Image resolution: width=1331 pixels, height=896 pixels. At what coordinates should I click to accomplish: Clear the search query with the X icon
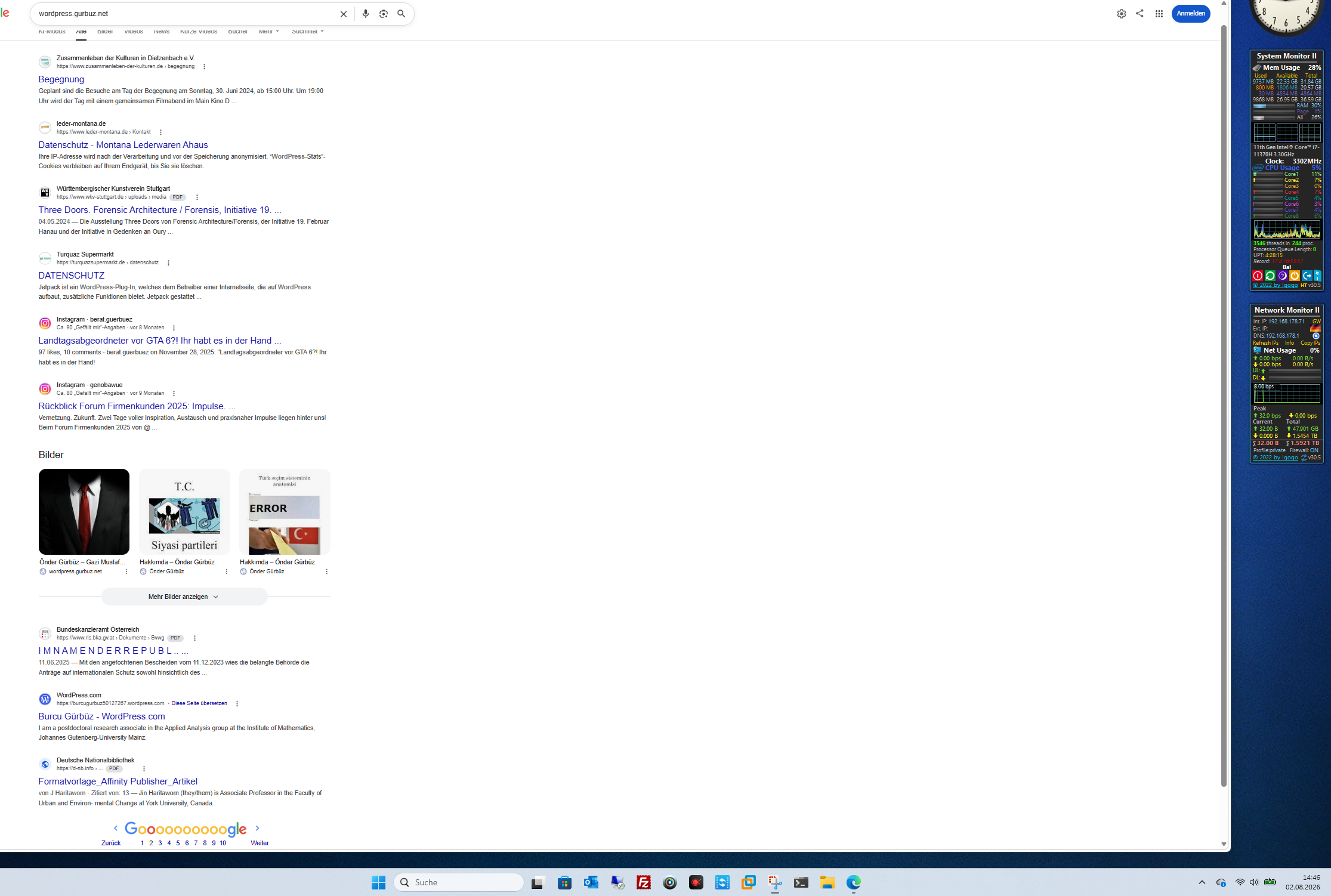344,14
